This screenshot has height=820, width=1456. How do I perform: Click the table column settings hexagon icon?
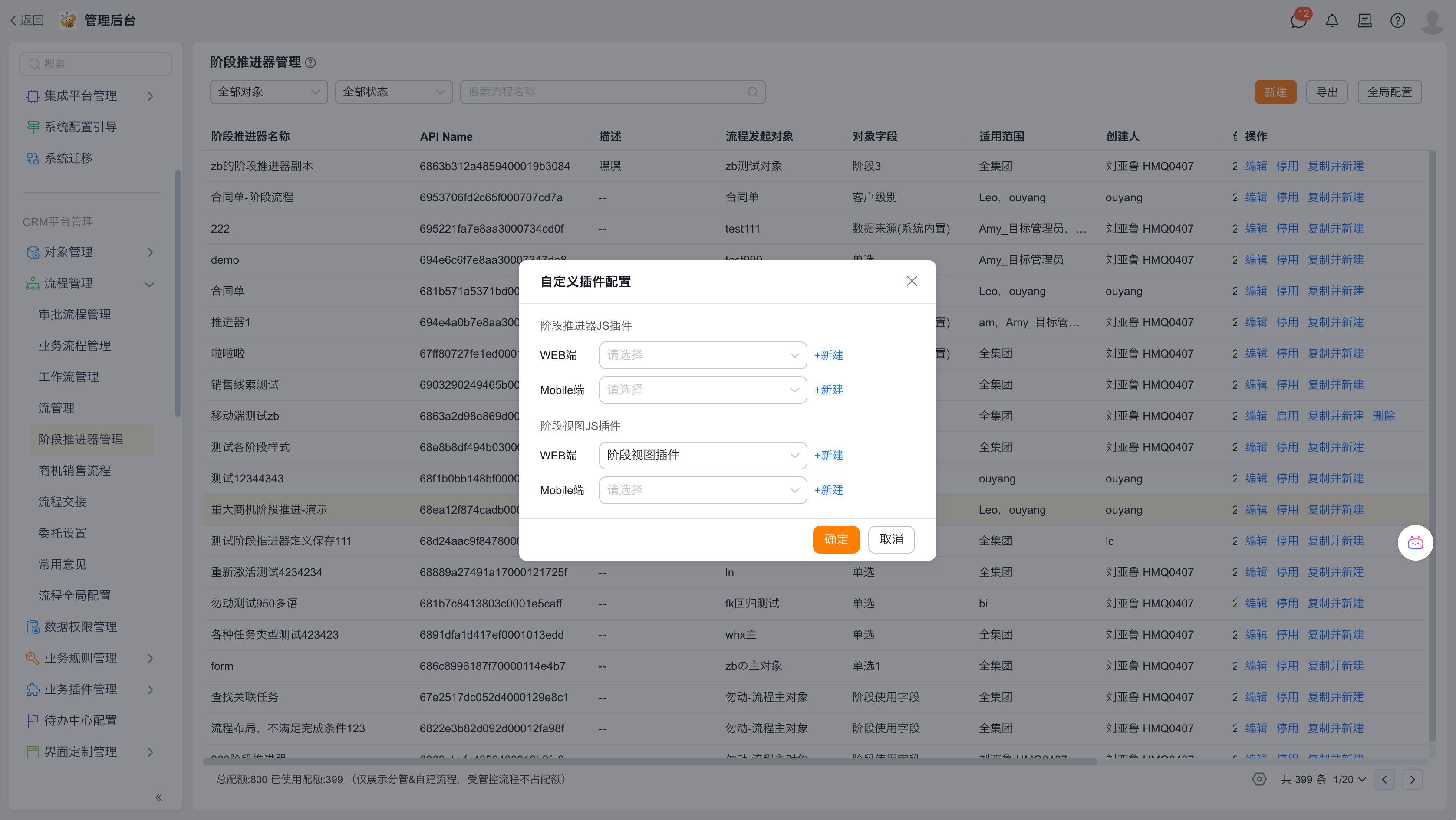point(1259,779)
